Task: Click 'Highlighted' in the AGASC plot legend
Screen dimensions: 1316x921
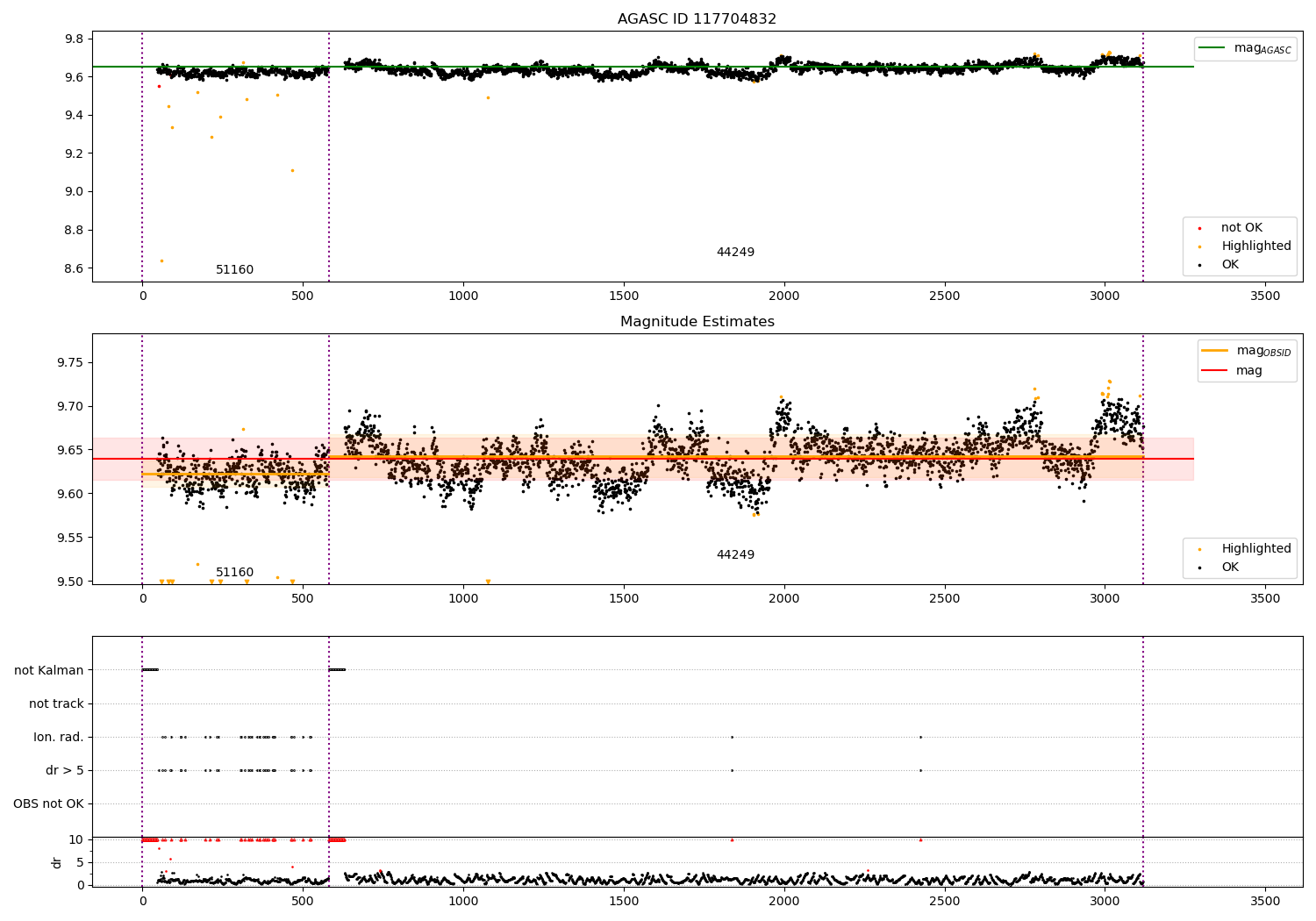Action: pyautogui.click(x=1256, y=246)
